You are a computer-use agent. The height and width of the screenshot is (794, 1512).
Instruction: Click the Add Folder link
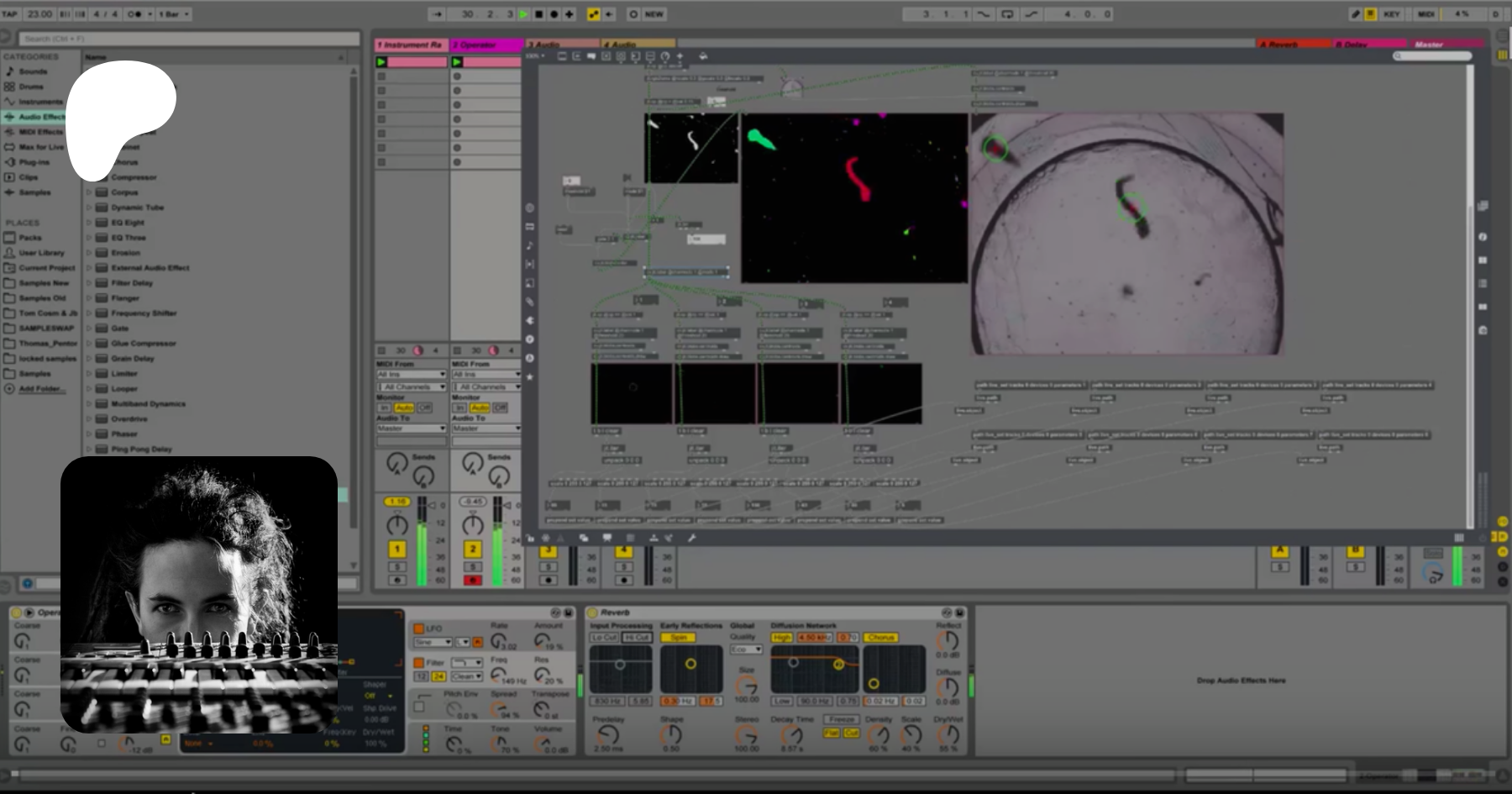(41, 389)
